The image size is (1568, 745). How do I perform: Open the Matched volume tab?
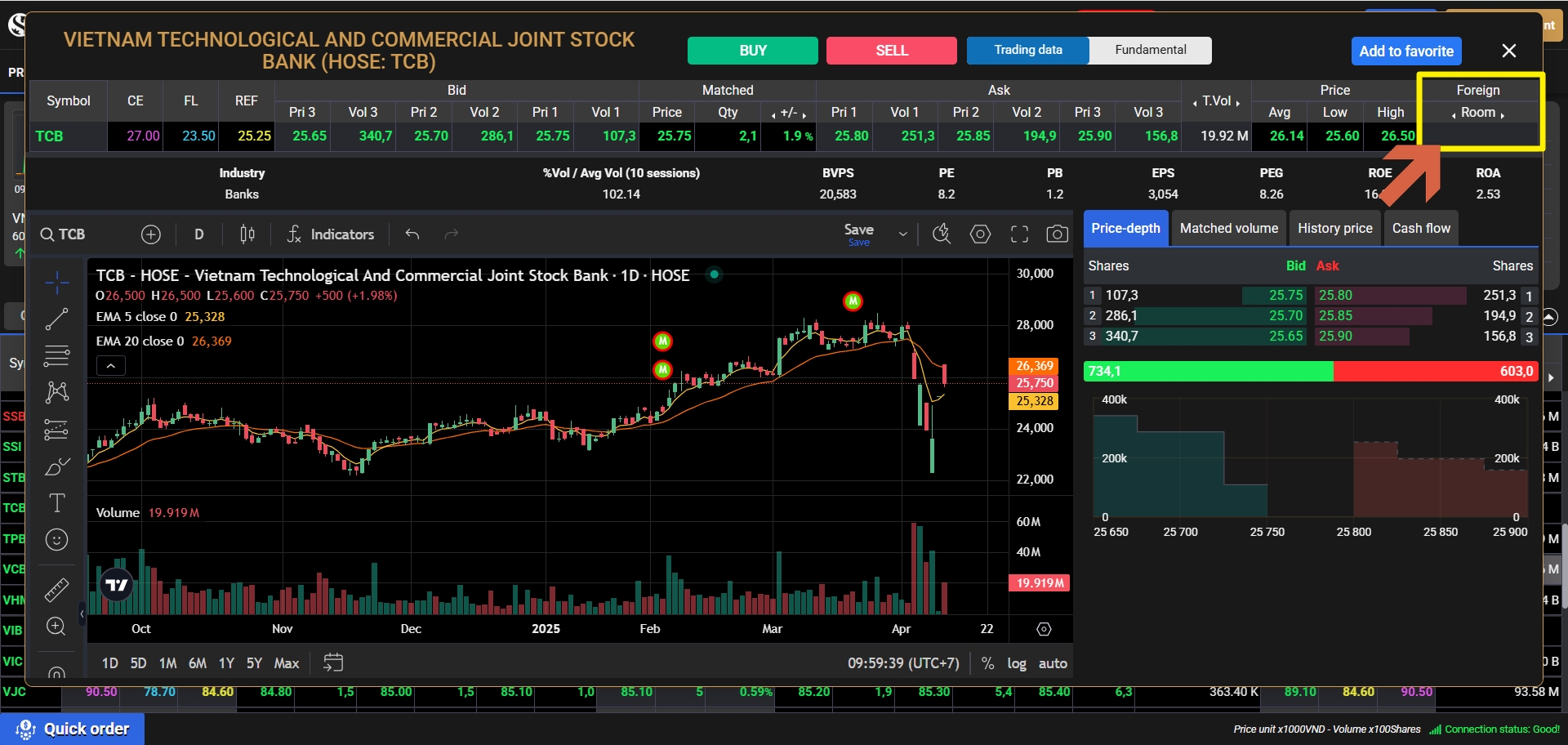tap(1229, 229)
